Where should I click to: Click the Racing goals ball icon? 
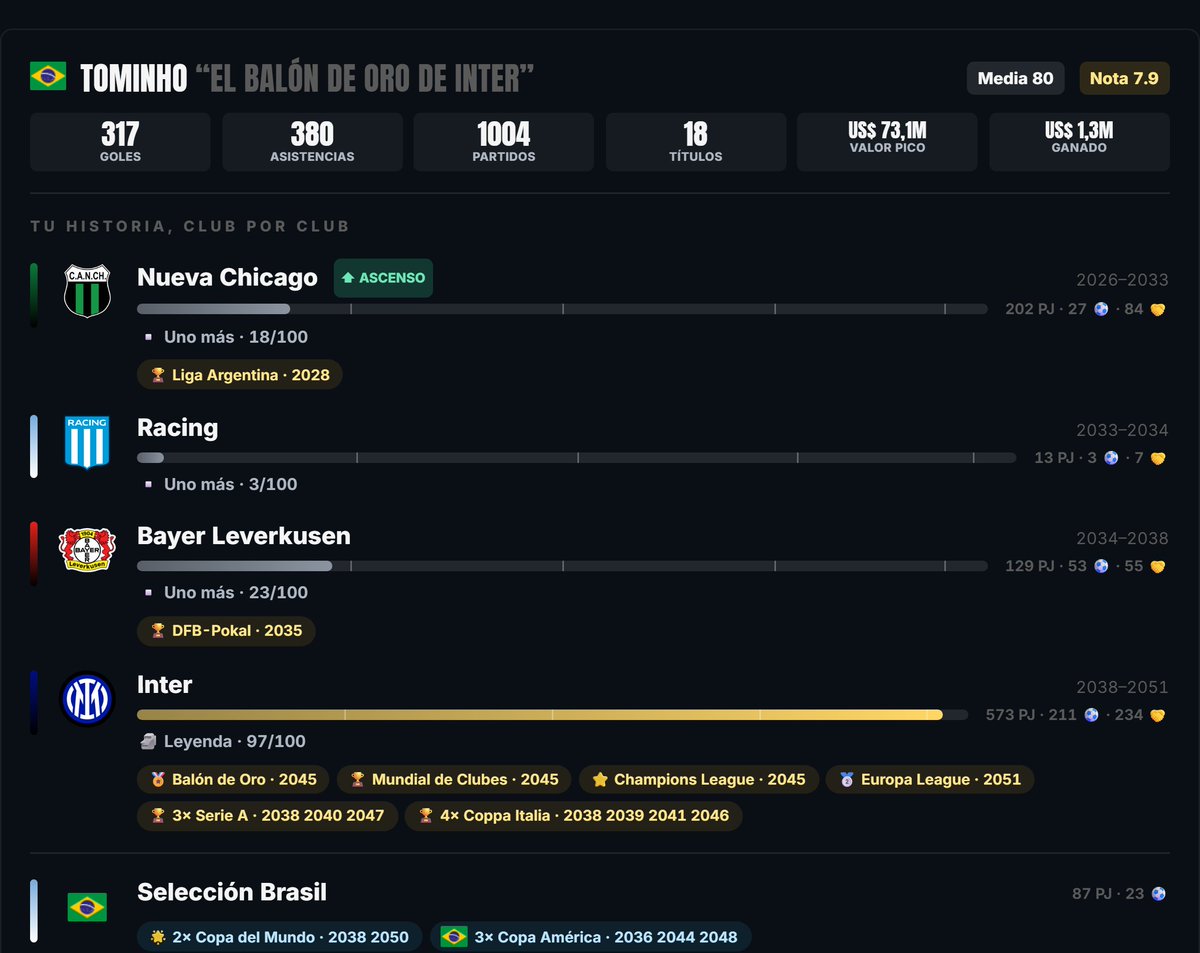1111,458
